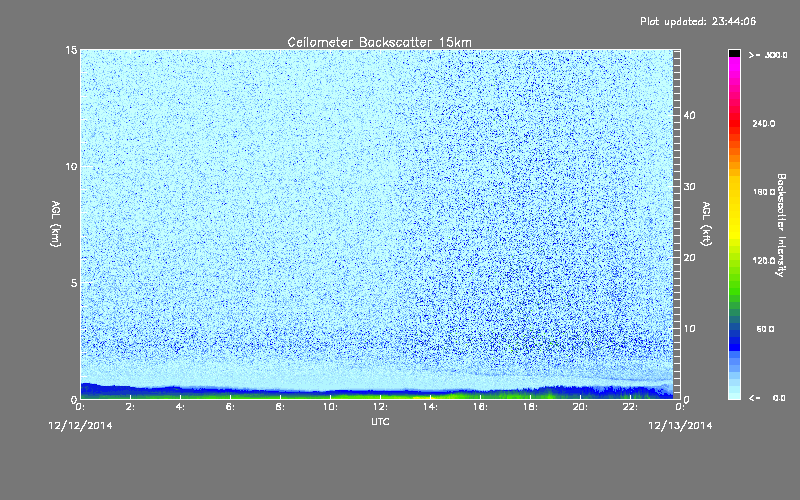Click the 30 kft tick on right axis
800x500 pixels.
(689, 187)
